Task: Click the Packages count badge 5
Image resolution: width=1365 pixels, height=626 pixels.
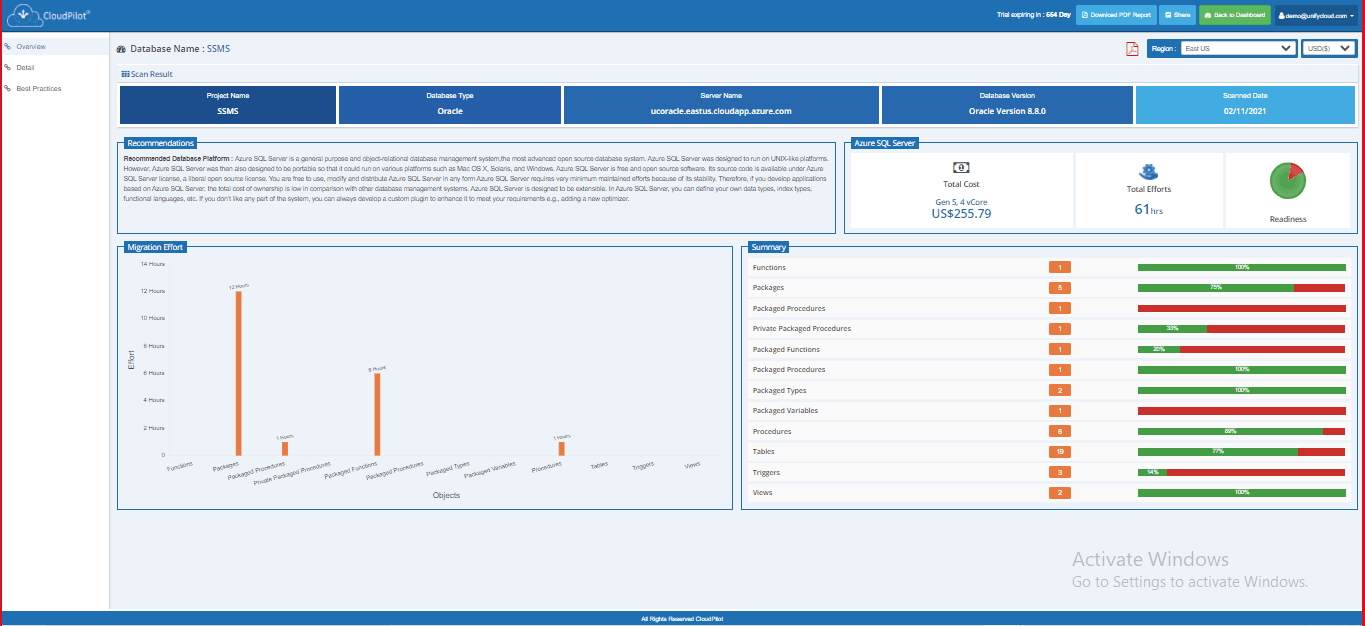Action: pos(1060,288)
